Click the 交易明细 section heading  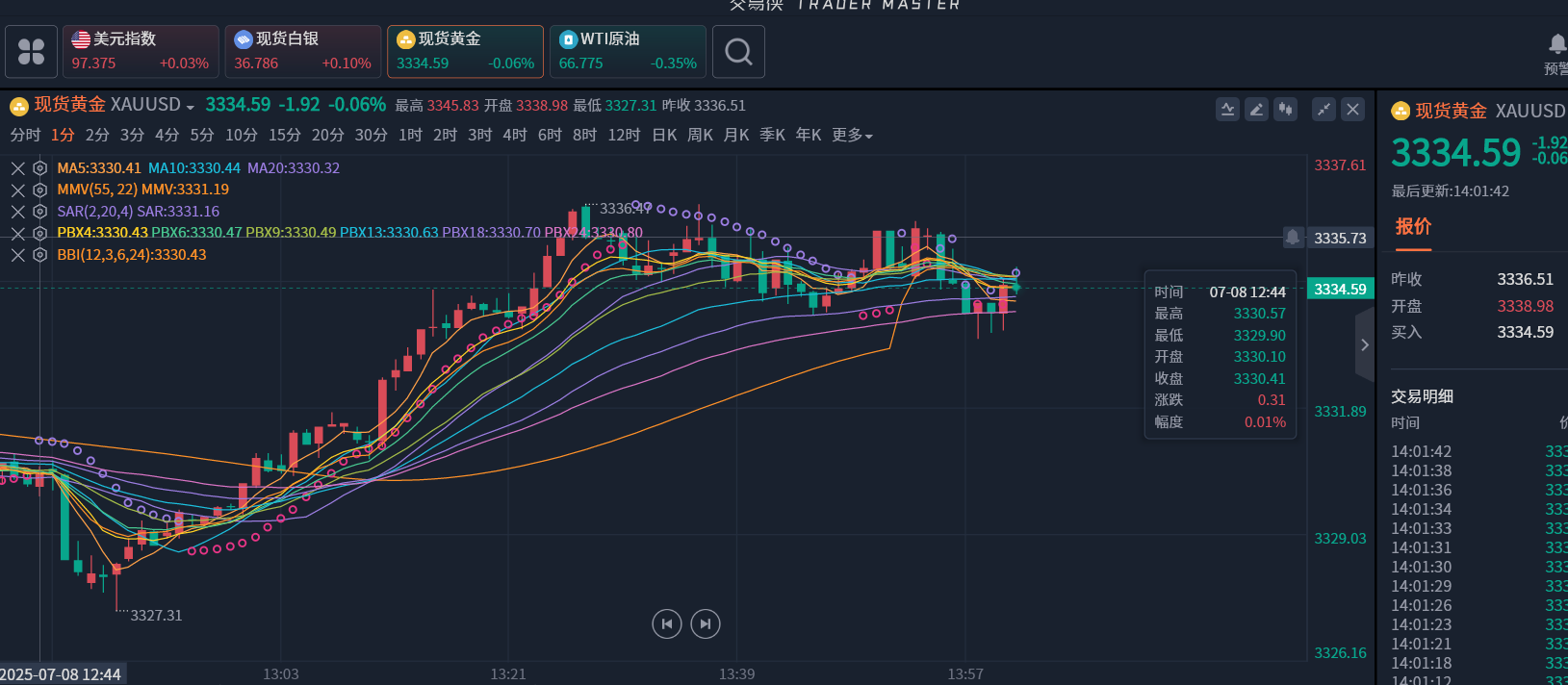1422,396
